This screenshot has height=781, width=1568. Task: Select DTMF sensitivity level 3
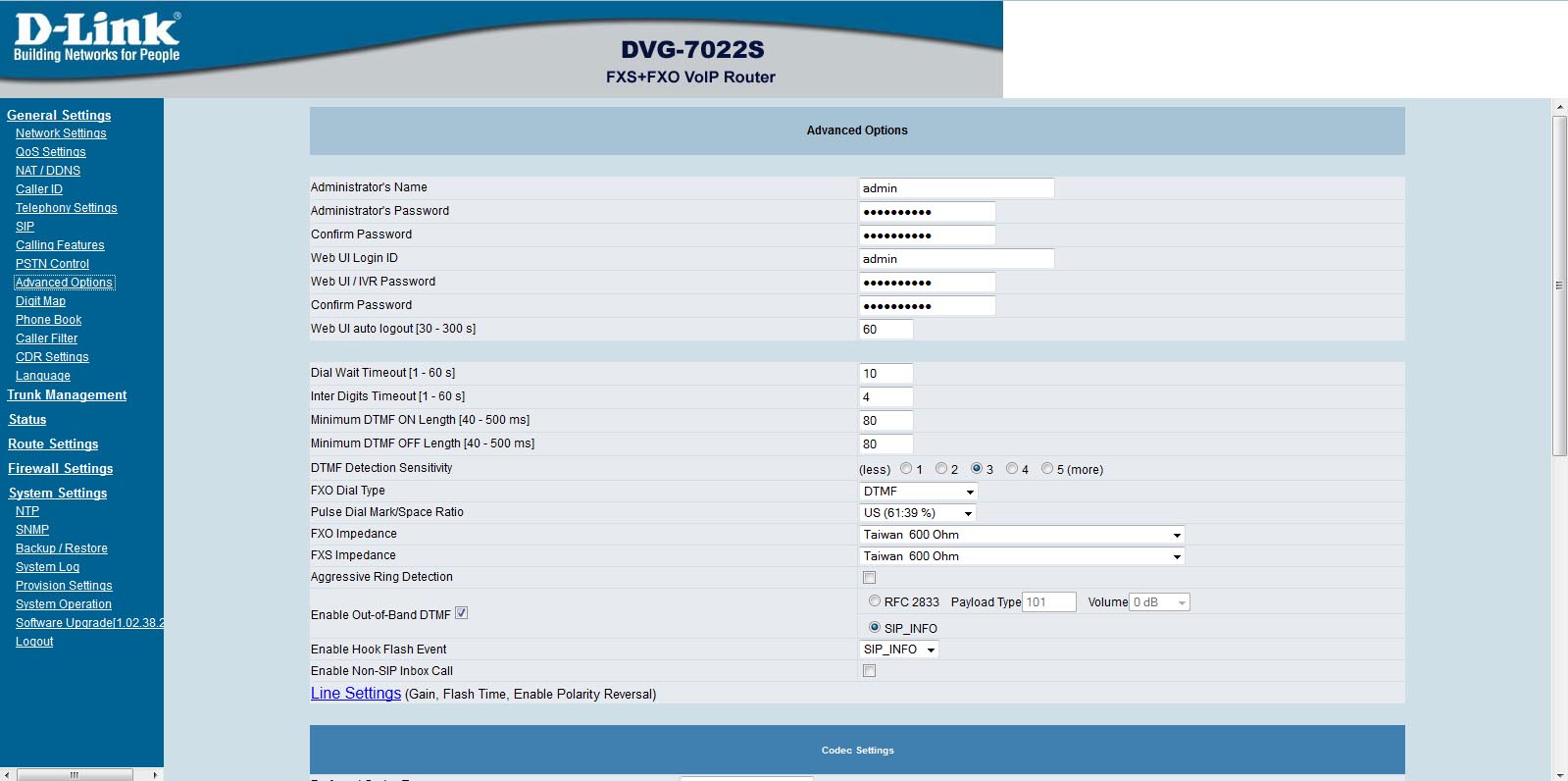[977, 469]
